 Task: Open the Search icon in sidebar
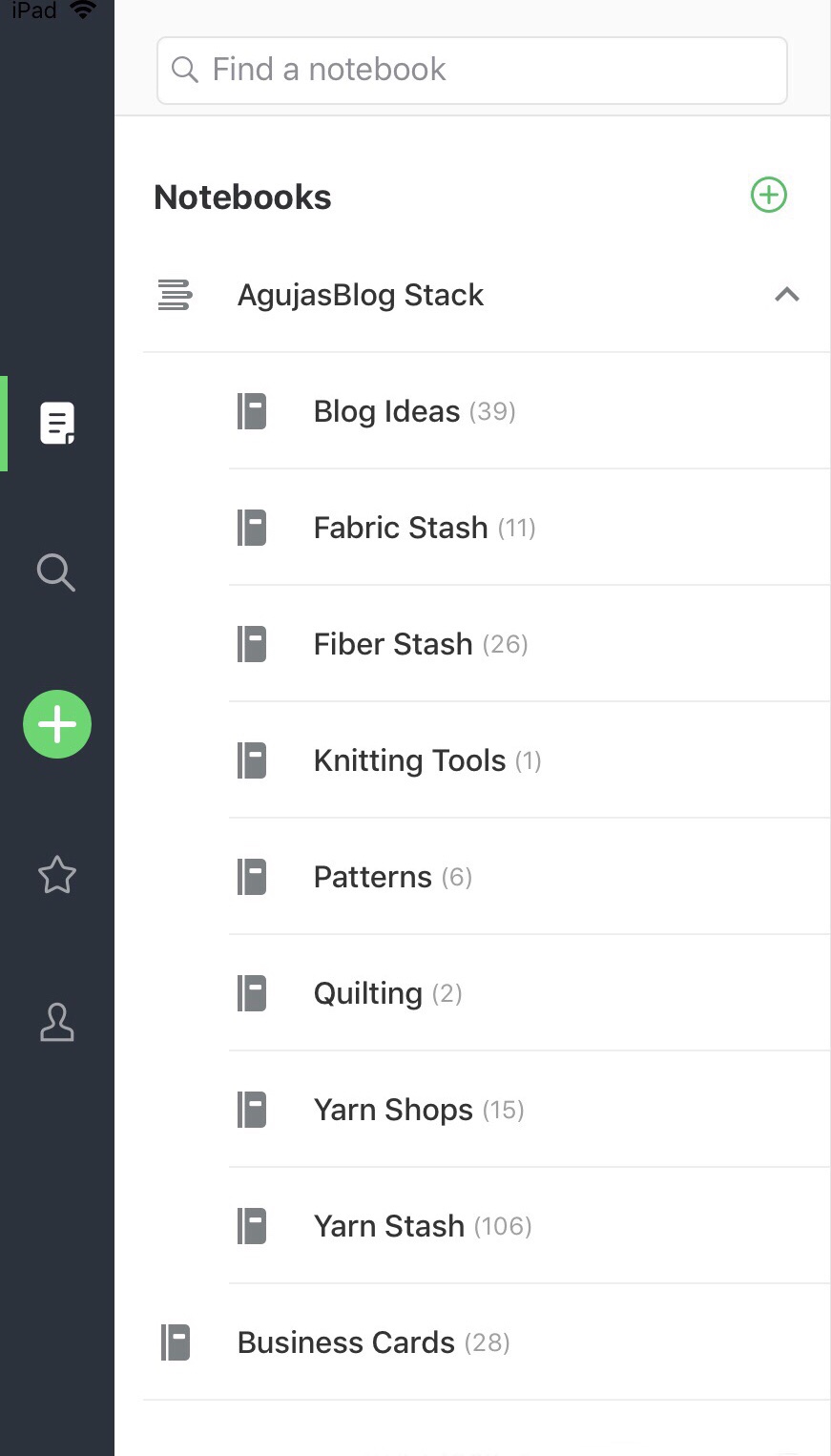click(55, 572)
